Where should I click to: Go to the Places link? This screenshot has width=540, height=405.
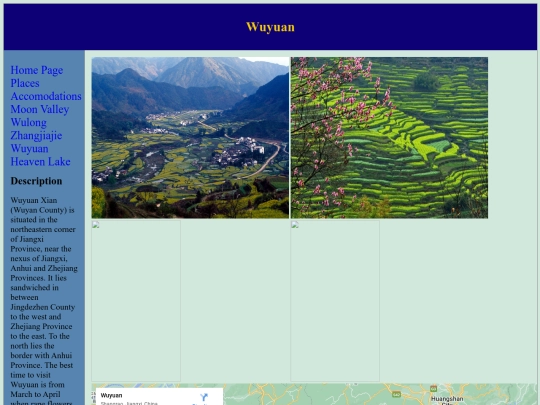click(25, 83)
